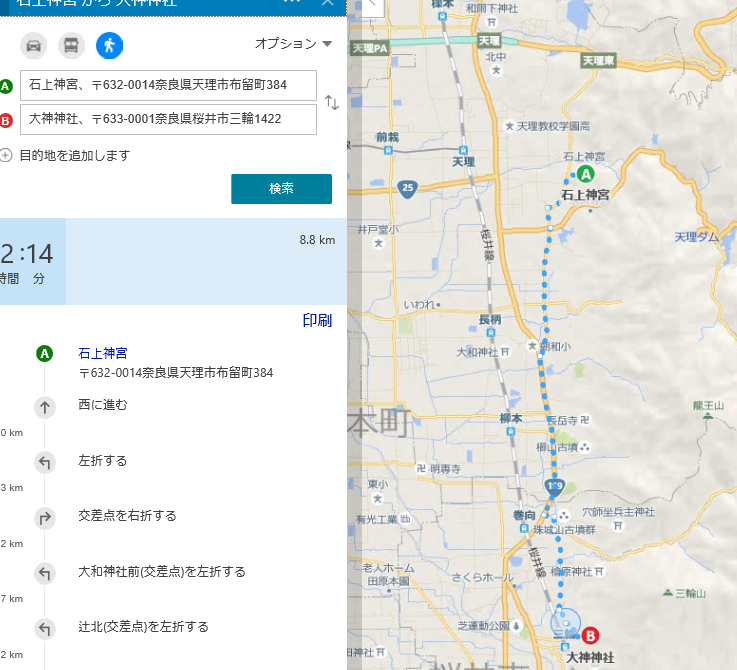Click the 印刷 print link
737x670 pixels.
click(x=317, y=320)
